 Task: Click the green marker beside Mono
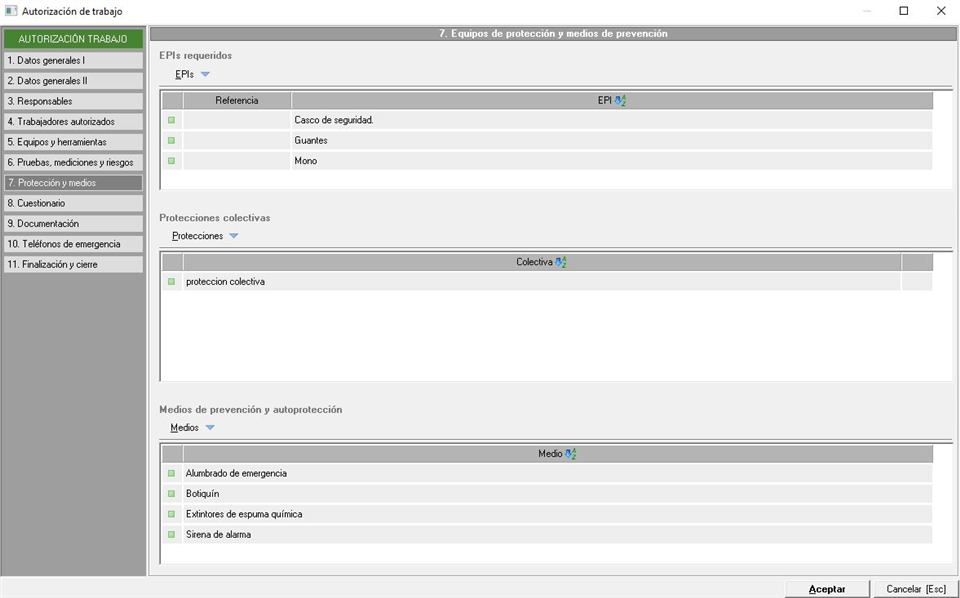[171, 160]
